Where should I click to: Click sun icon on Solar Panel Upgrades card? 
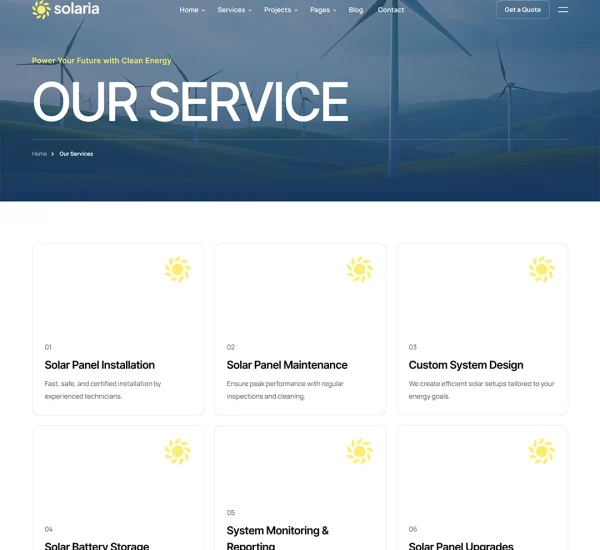(x=542, y=451)
